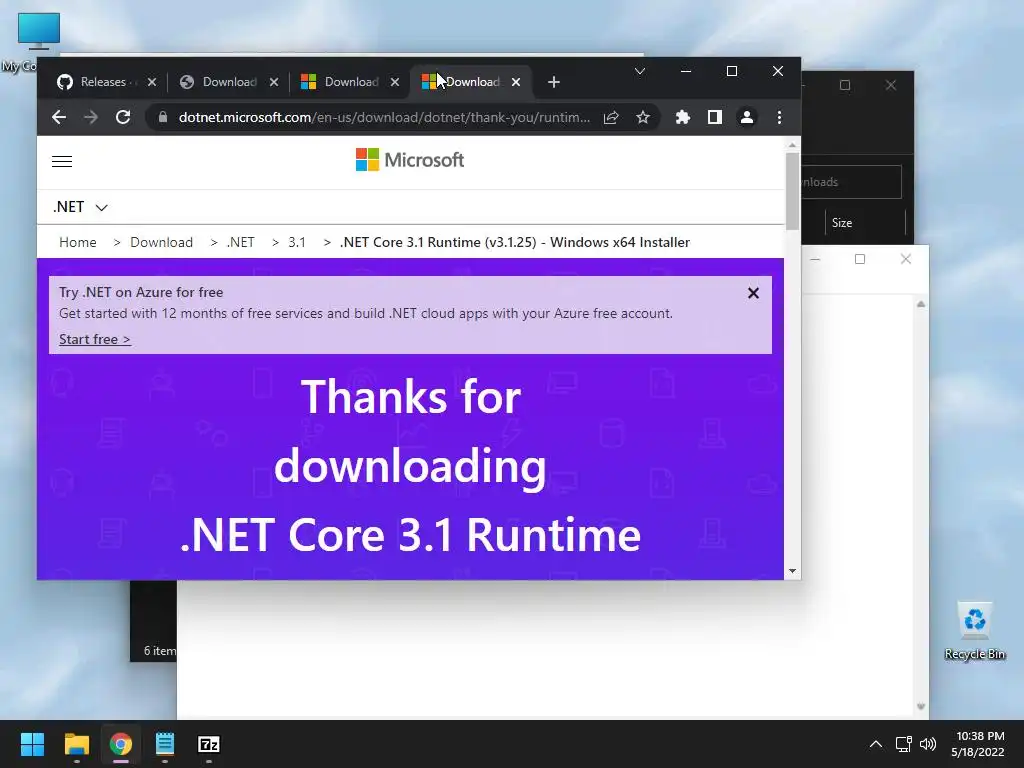Open the volume tray icon
Viewport: 1024px width, 768px height.
[927, 744]
